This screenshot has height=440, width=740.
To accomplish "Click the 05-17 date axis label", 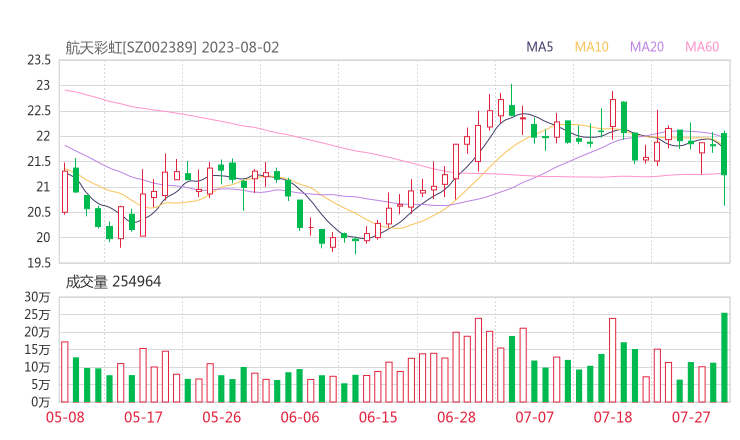I will 143,417.
